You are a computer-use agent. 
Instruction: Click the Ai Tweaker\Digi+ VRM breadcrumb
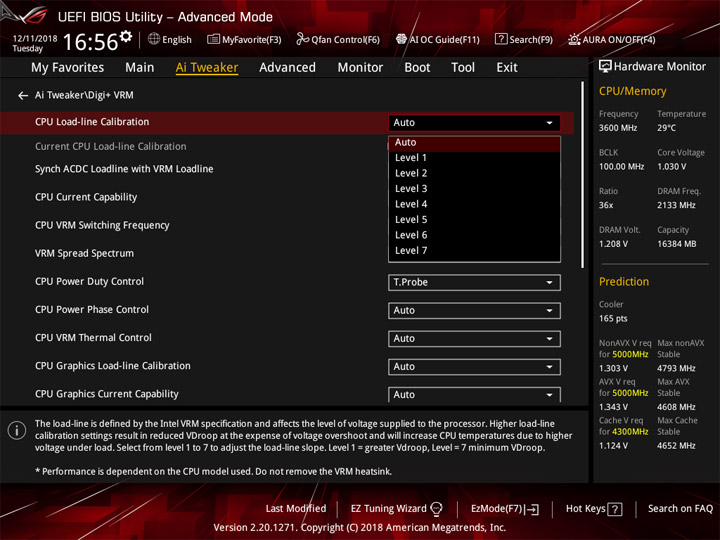point(84,96)
